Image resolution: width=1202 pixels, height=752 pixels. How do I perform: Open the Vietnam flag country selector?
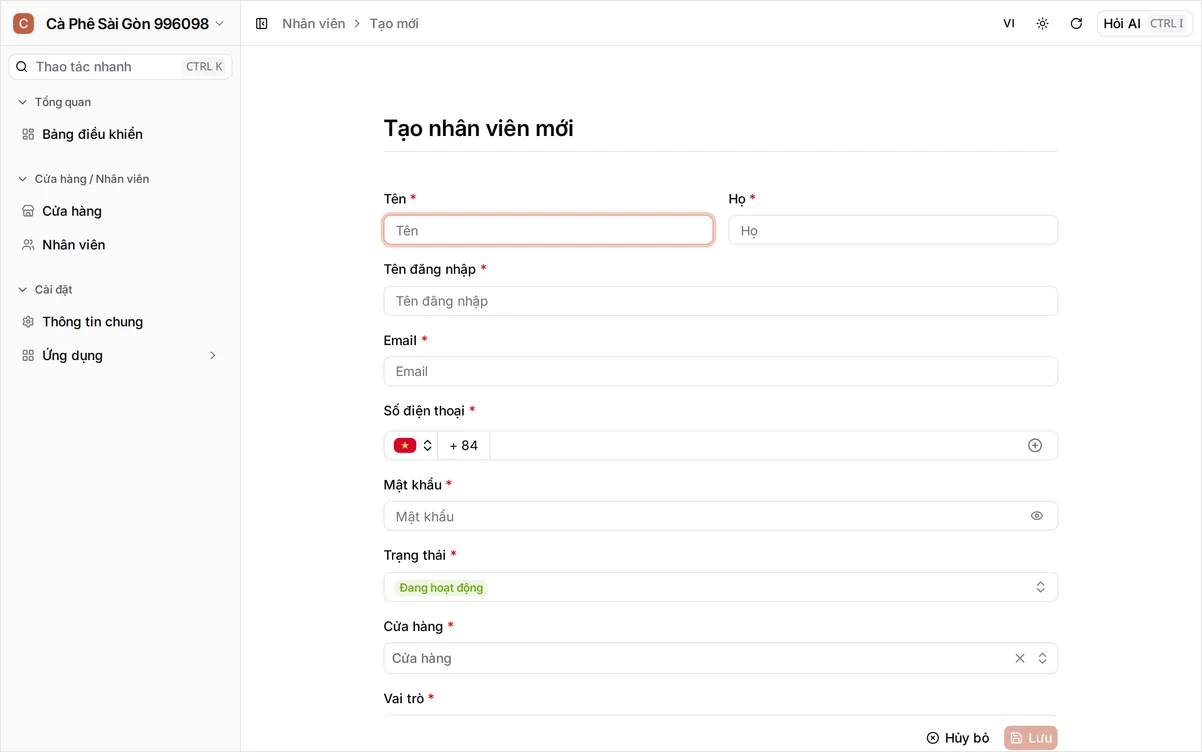[412, 445]
